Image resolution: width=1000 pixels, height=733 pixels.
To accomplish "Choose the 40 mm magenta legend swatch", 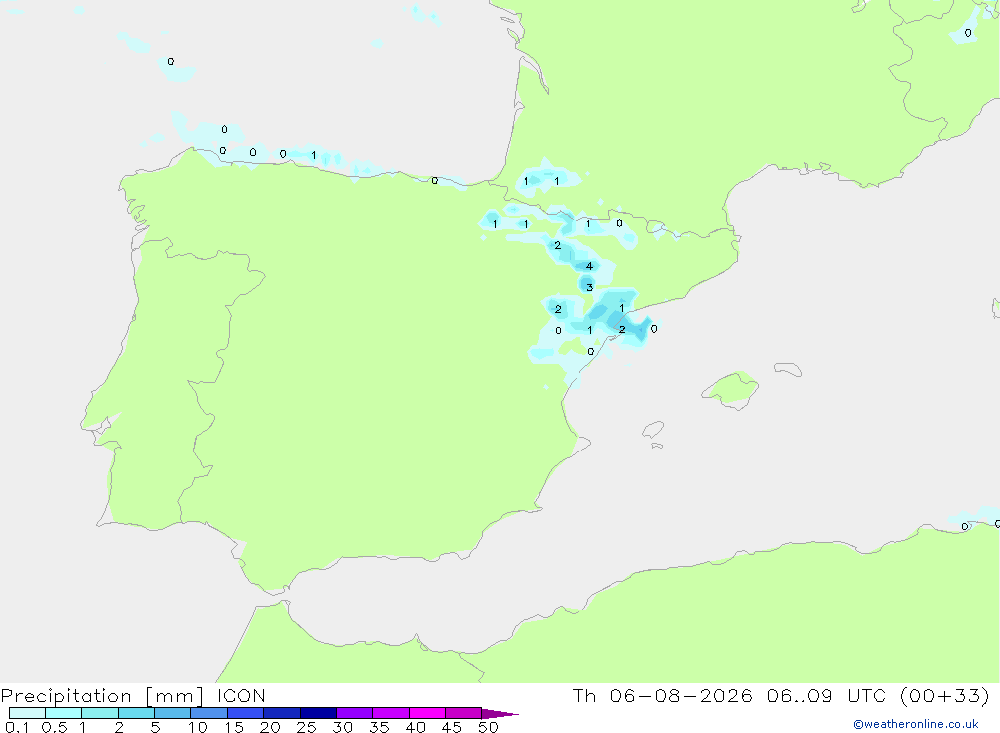I will point(427,713).
